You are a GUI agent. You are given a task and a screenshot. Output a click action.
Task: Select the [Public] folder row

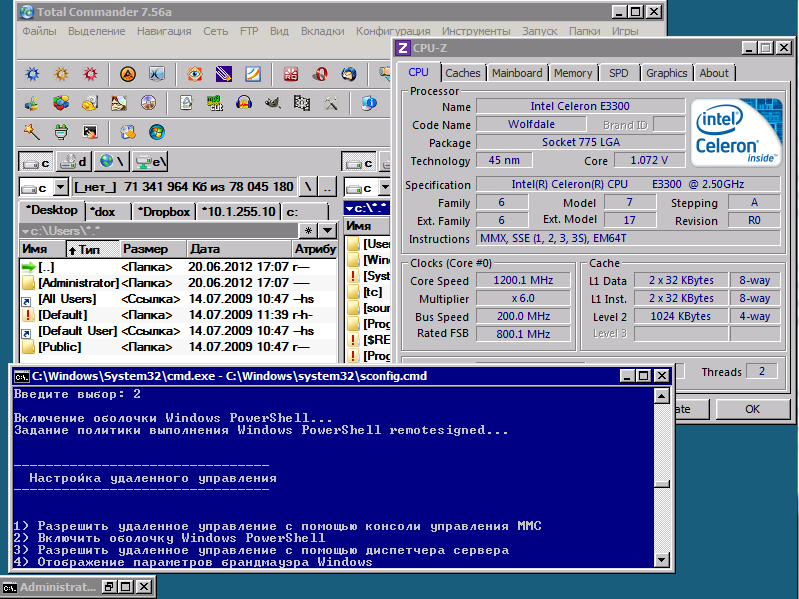[178, 347]
